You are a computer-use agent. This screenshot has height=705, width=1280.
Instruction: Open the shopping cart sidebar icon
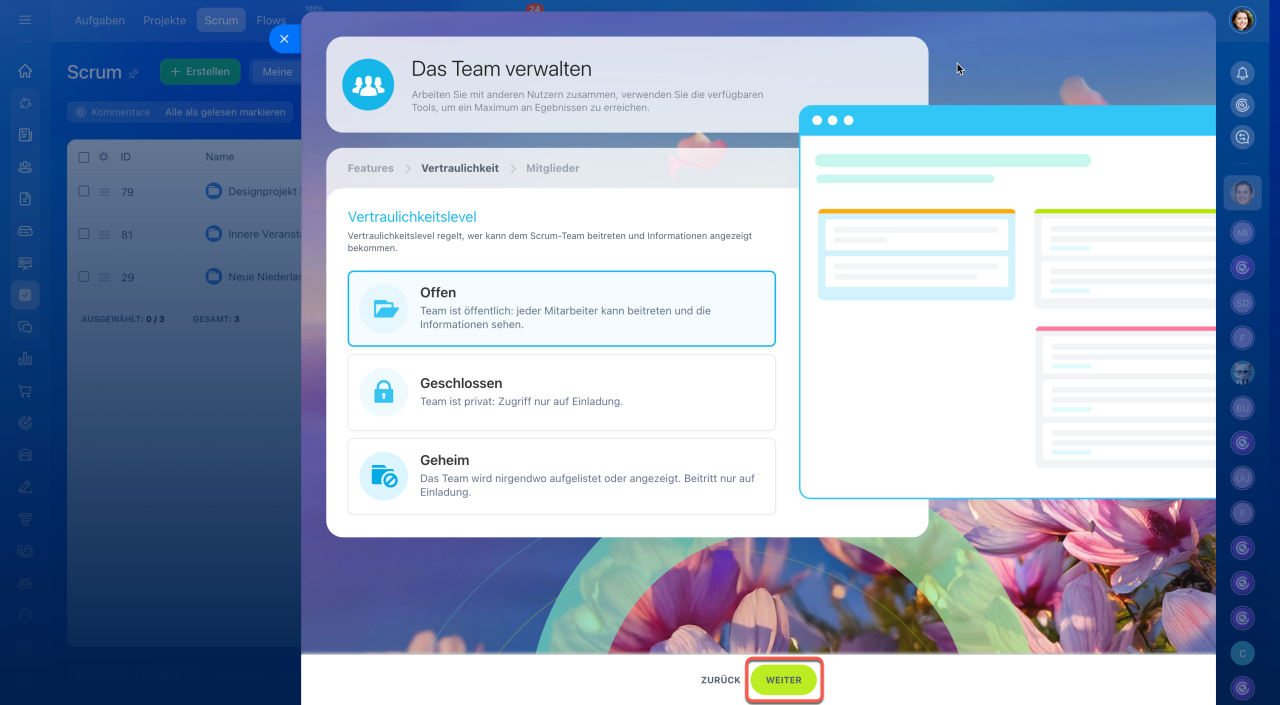tap(25, 391)
